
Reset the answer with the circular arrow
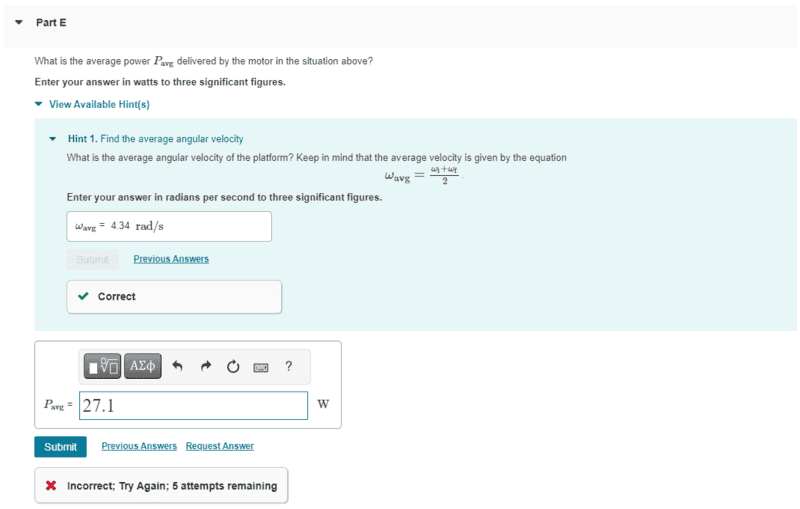233,367
